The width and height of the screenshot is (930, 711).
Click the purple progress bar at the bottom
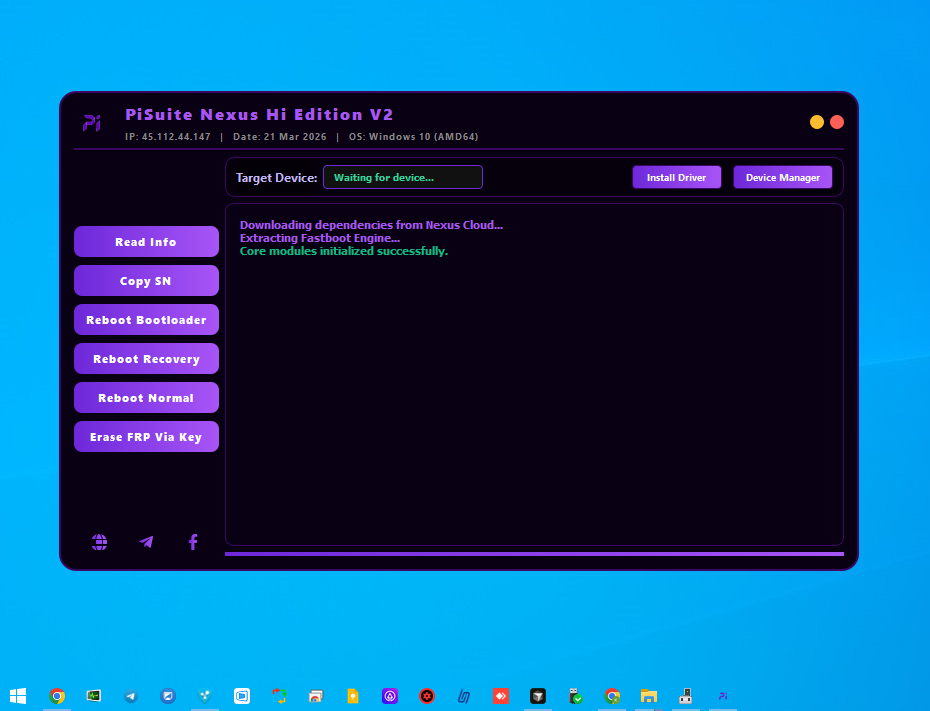pyautogui.click(x=534, y=553)
